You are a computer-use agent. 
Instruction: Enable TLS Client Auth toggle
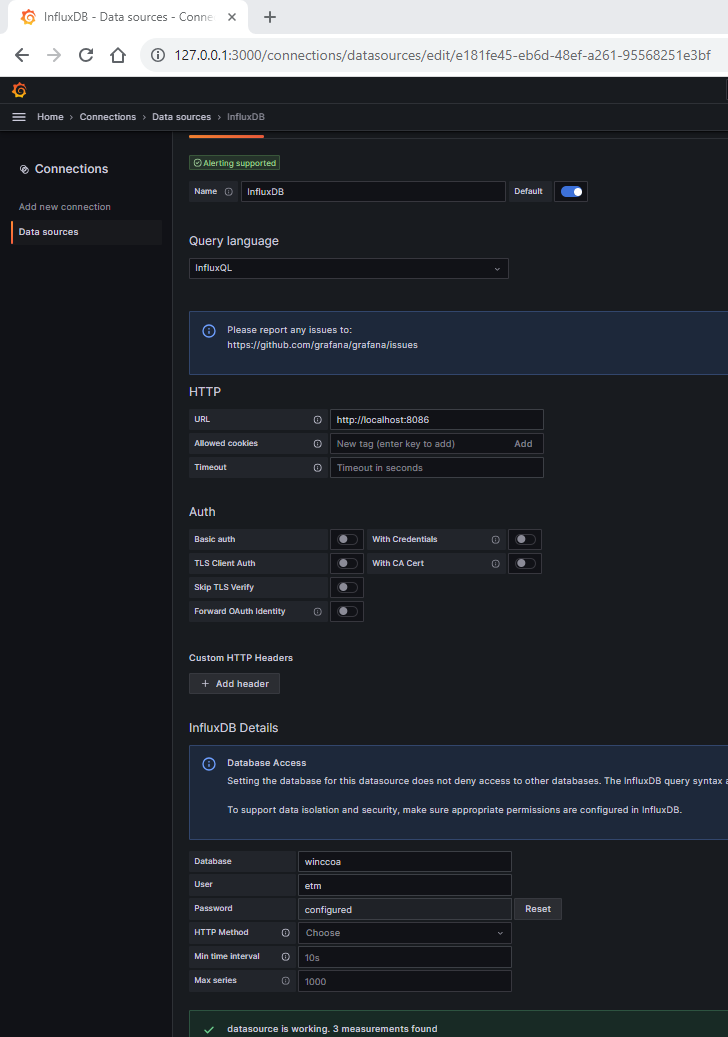(347, 563)
